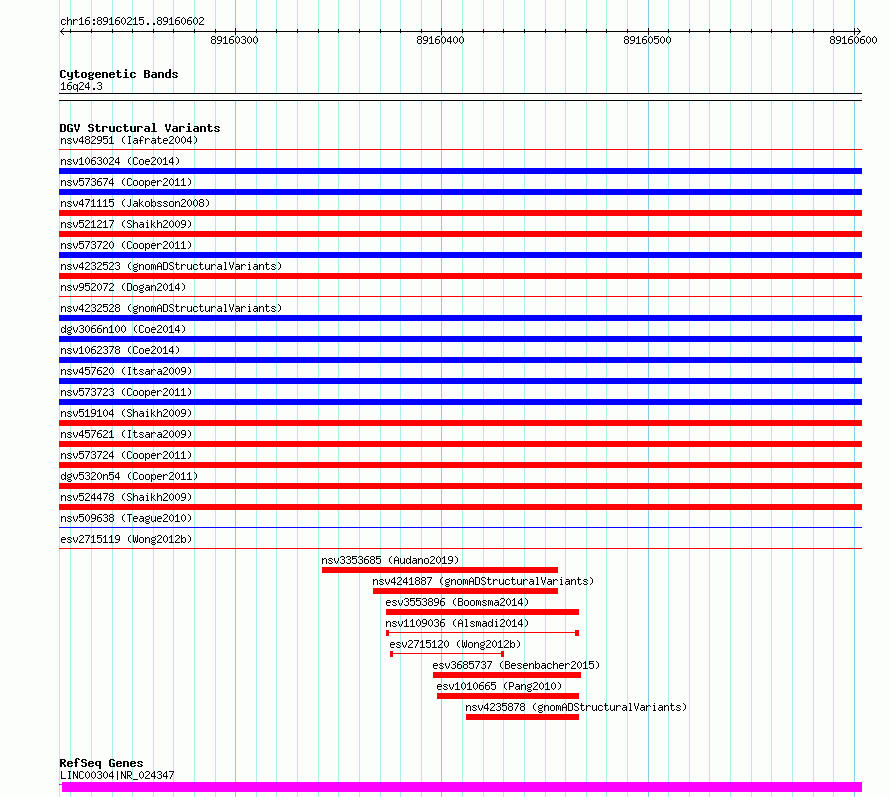Click the left arrow on the ruler
The image size is (890, 797).
click(x=63, y=31)
